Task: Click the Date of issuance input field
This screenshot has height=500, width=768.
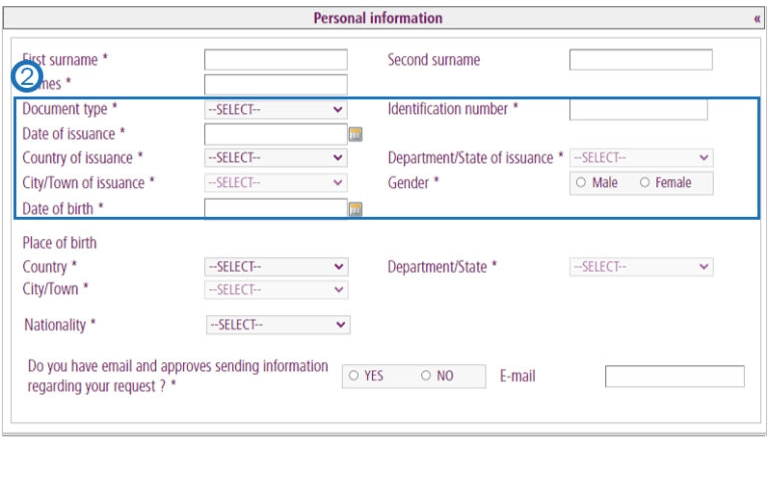Action: [x=276, y=134]
